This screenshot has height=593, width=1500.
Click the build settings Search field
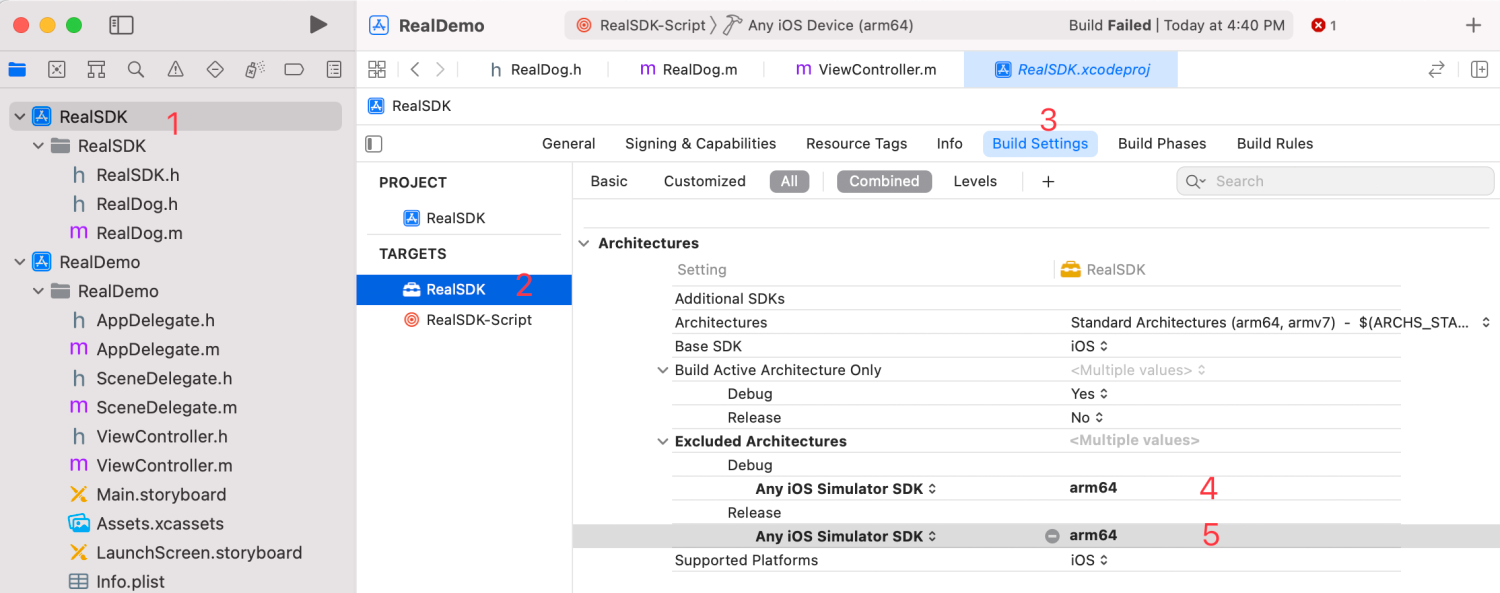(x=1335, y=181)
